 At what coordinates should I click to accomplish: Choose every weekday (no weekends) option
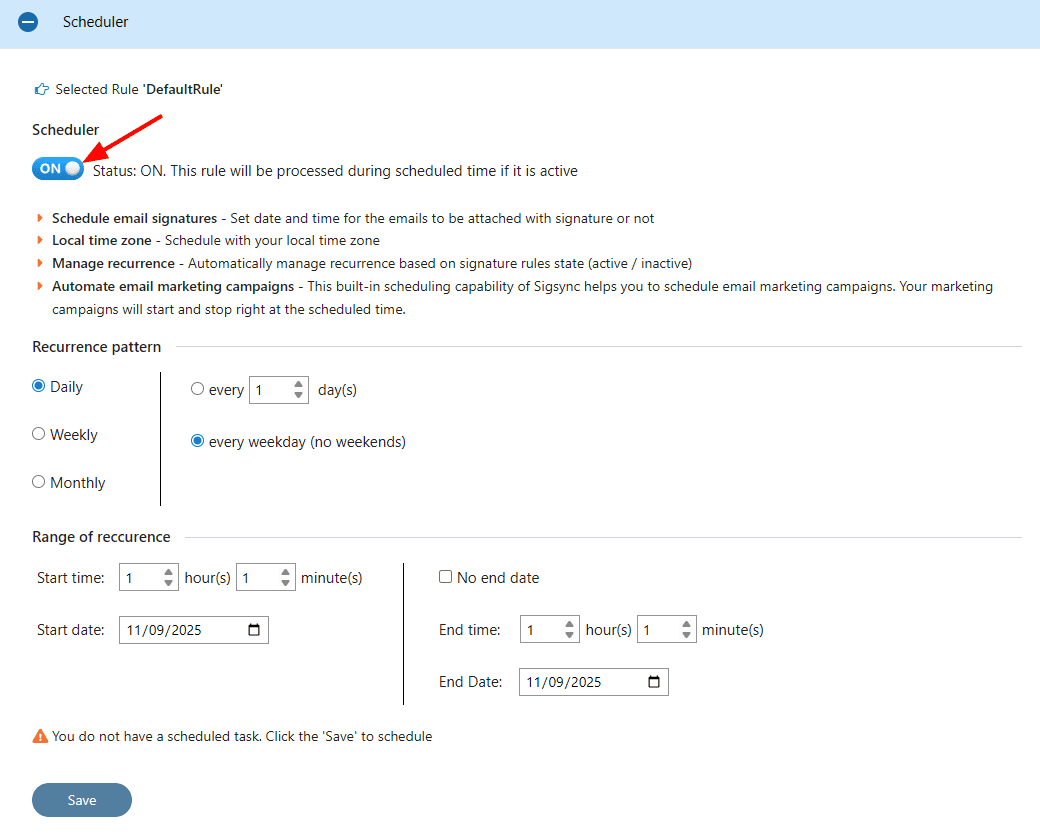[x=197, y=441]
